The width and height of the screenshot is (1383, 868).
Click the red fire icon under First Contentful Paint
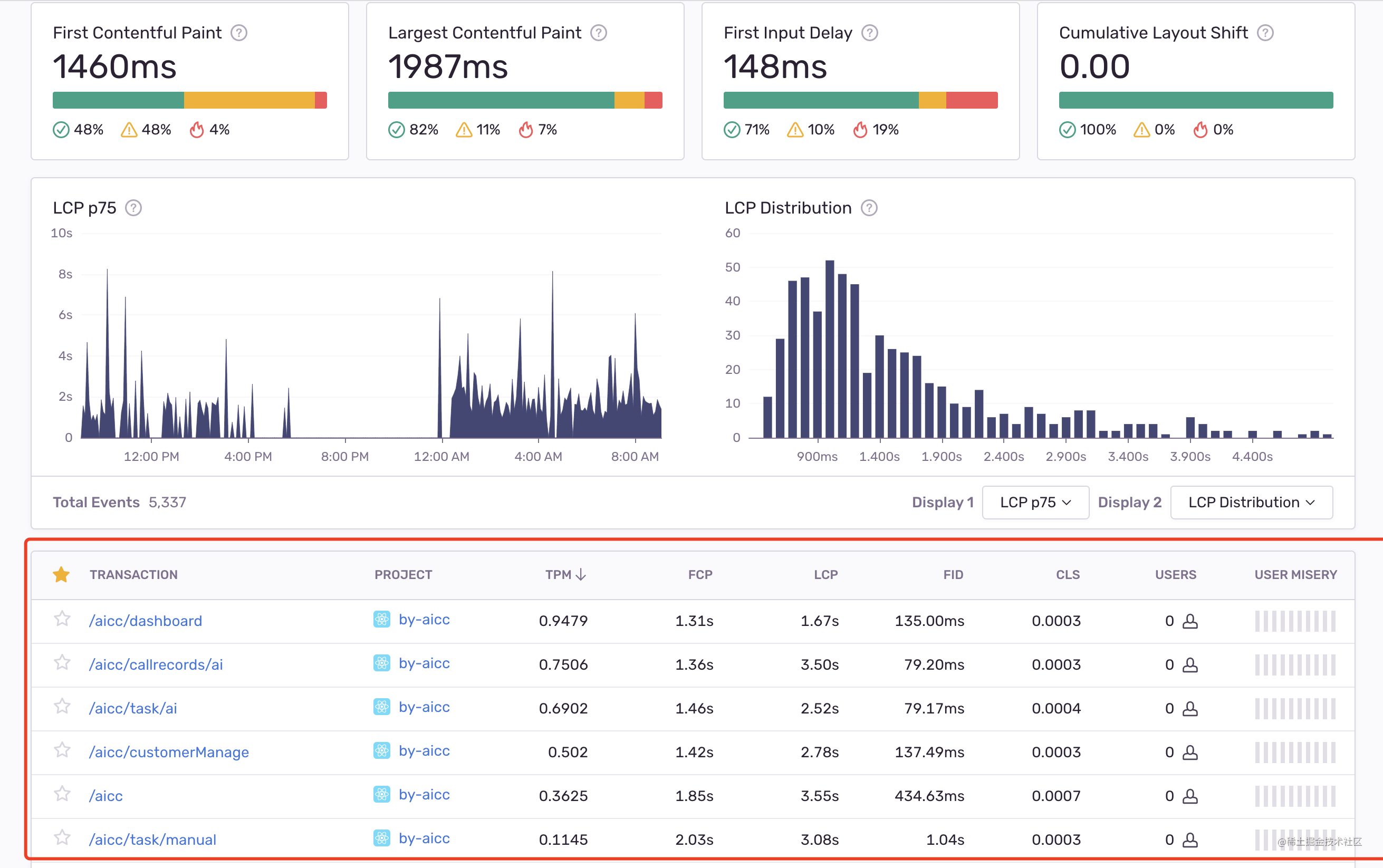197,130
